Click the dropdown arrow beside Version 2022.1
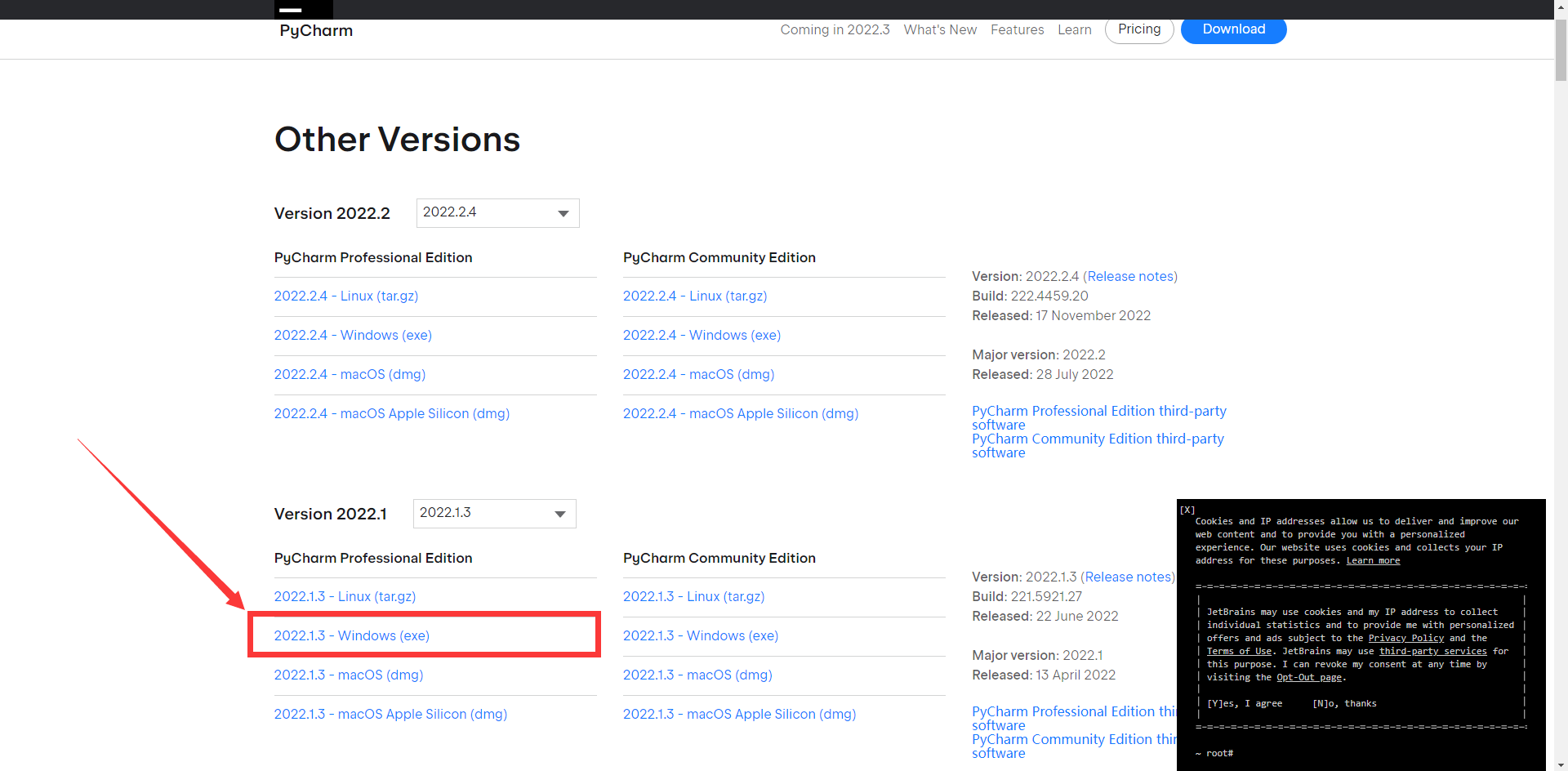 tap(560, 514)
